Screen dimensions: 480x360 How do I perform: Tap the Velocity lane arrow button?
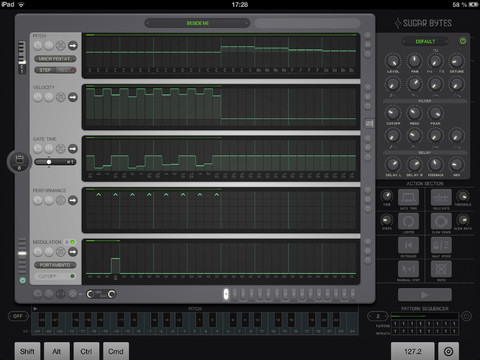point(73,97)
